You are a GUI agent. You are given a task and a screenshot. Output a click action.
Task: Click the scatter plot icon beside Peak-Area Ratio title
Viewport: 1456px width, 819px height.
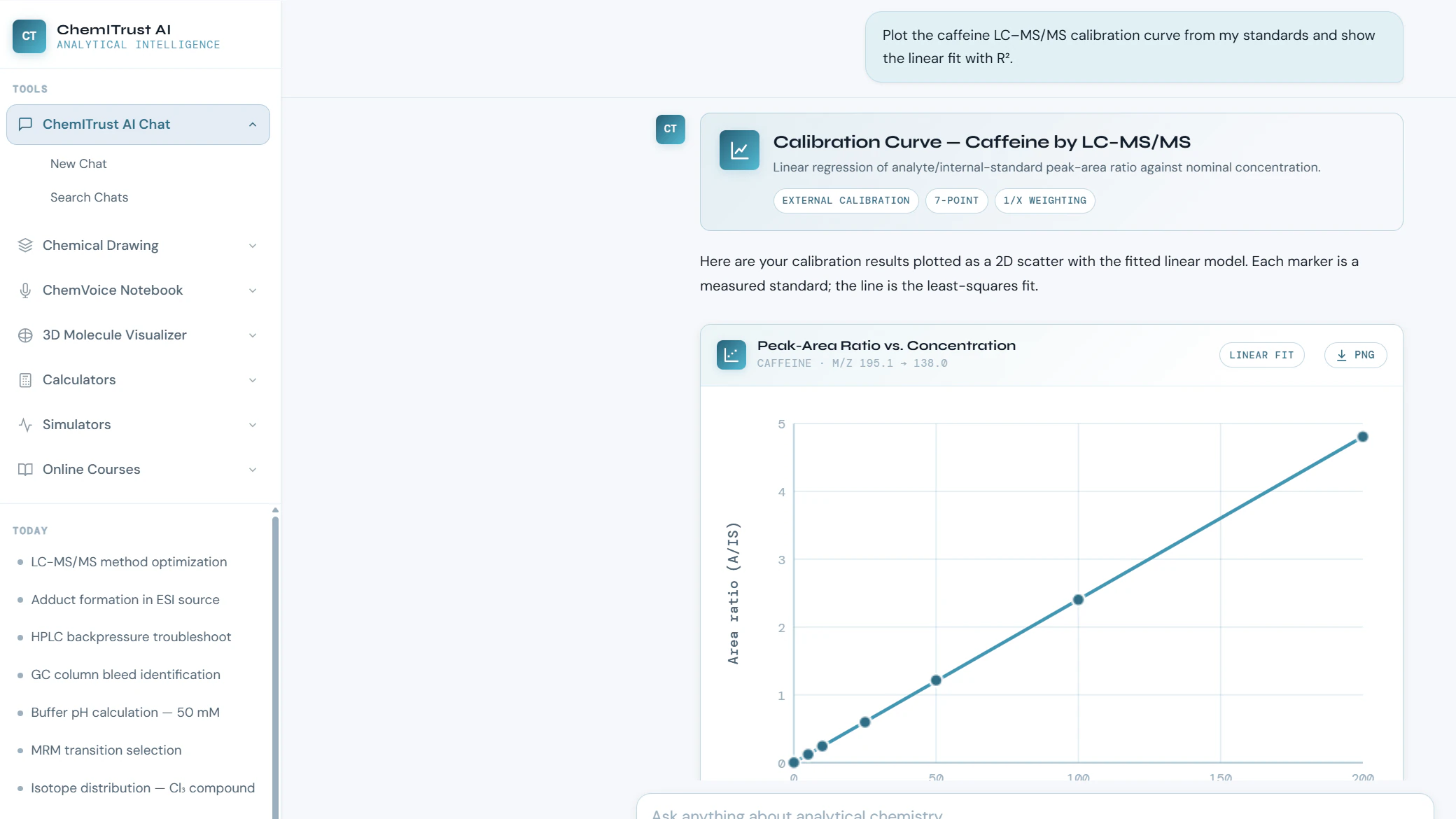coord(731,354)
